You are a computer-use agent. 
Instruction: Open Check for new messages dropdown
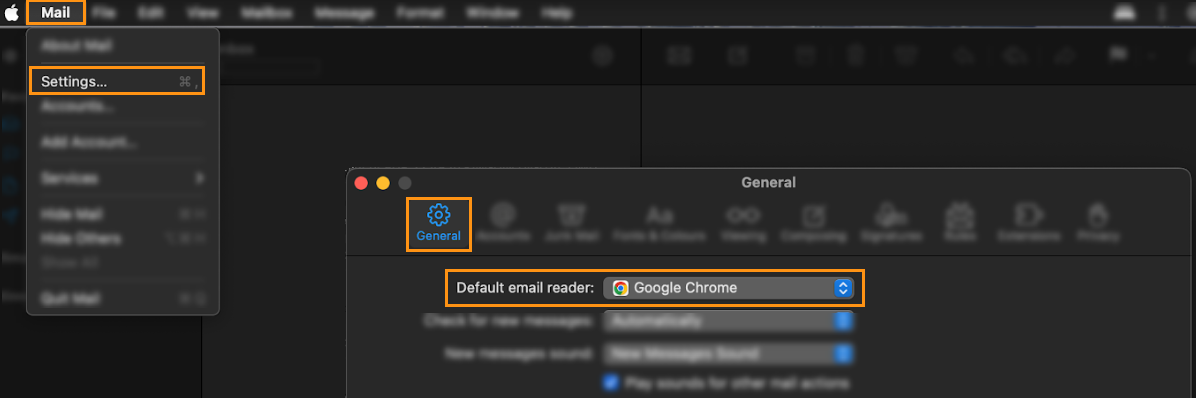tap(728, 321)
